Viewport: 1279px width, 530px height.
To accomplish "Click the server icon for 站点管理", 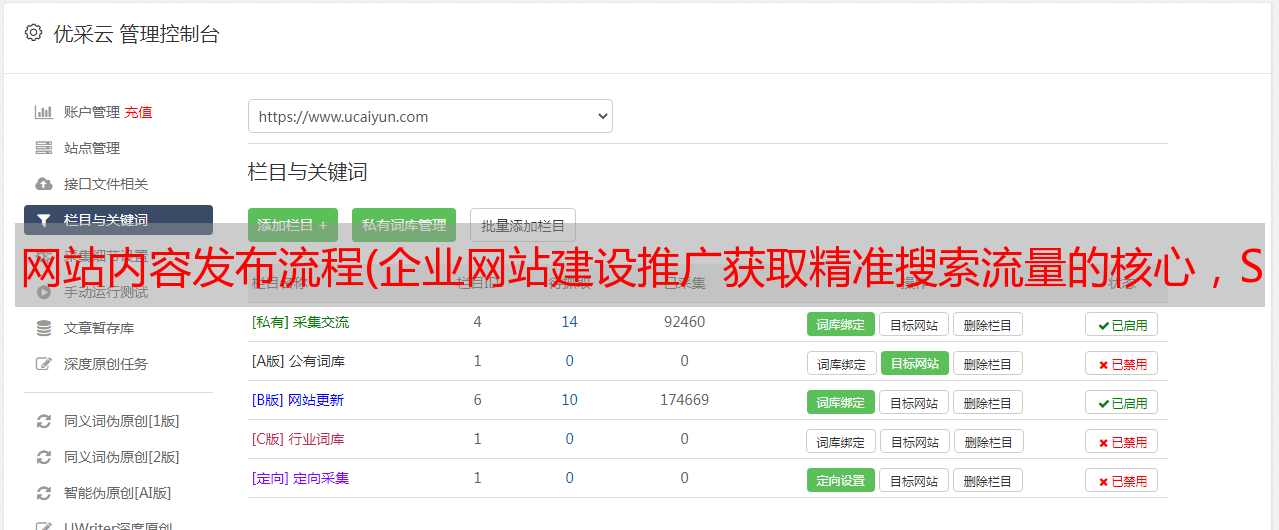I will [x=44, y=148].
